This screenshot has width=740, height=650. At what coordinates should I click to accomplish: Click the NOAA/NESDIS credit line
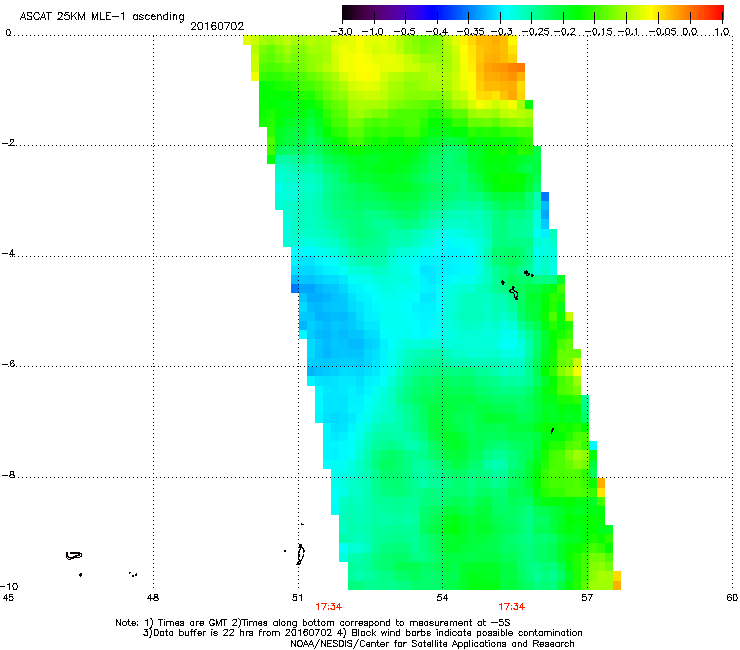point(432,644)
